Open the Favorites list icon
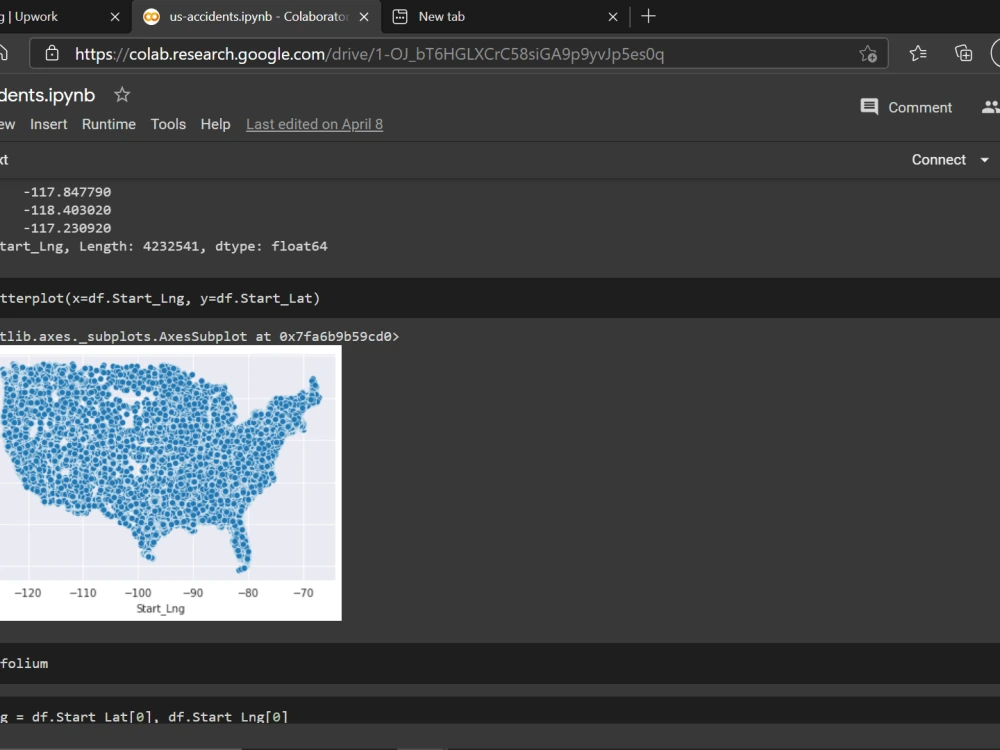Viewport: 1000px width, 750px height. click(918, 53)
